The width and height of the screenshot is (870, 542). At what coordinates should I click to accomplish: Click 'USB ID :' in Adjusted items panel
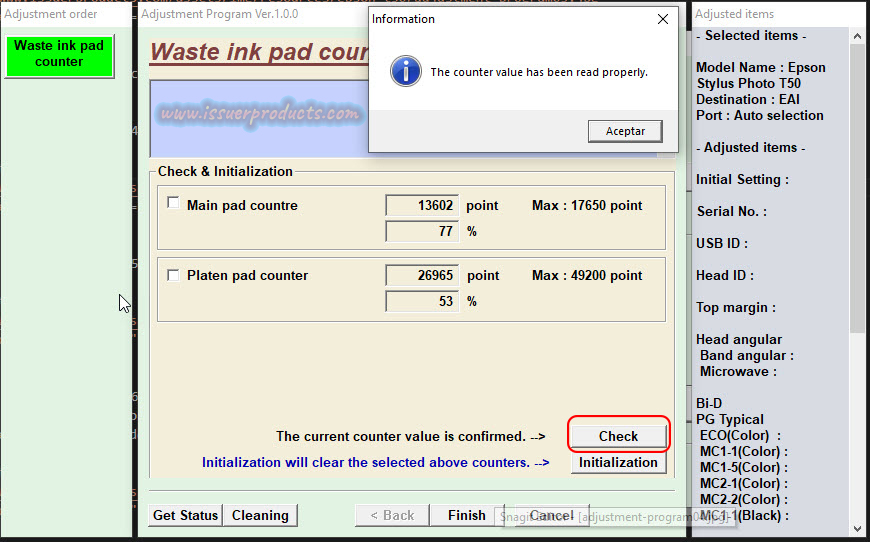pyautogui.click(x=722, y=244)
